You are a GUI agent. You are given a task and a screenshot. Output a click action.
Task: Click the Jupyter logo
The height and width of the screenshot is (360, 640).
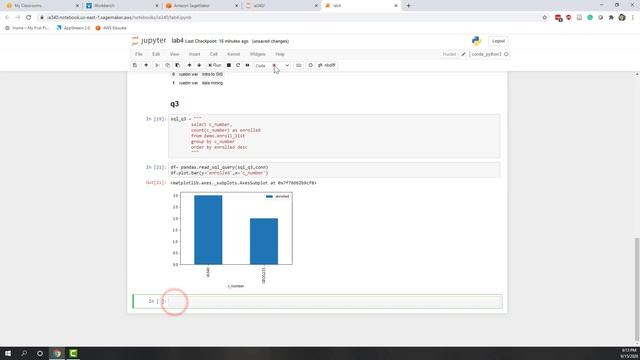click(x=149, y=40)
